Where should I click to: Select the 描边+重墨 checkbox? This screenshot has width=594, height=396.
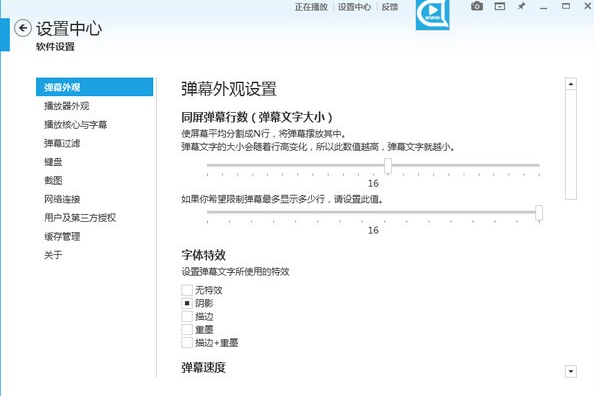187,343
